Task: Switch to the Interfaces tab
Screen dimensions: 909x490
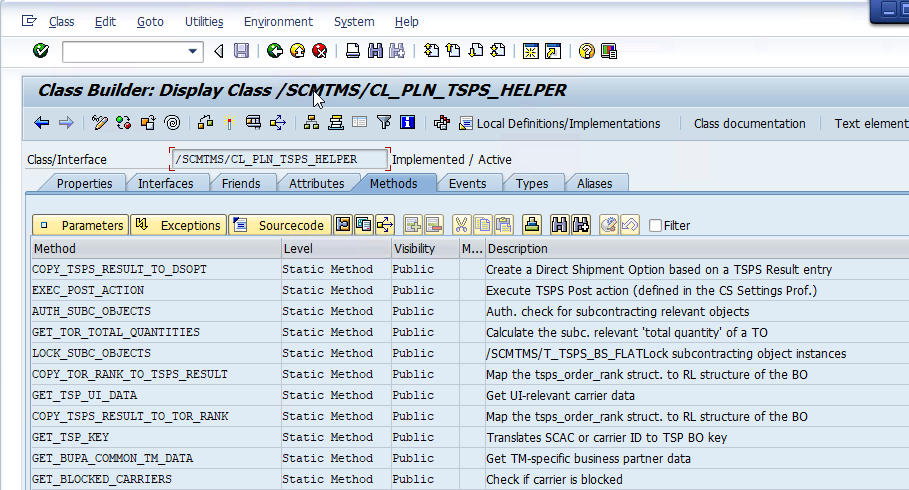Action: pyautogui.click(x=165, y=183)
